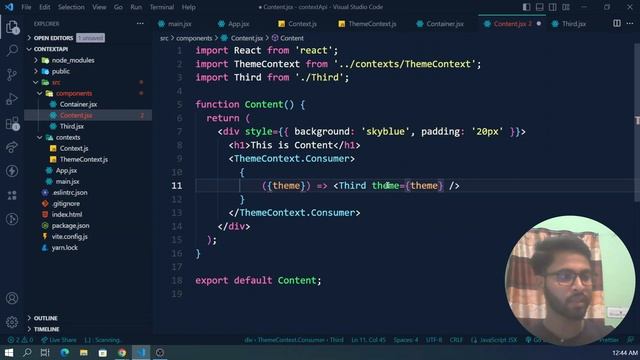The width and height of the screenshot is (640, 360).
Task: Click the Windows Start button
Action: point(9,352)
